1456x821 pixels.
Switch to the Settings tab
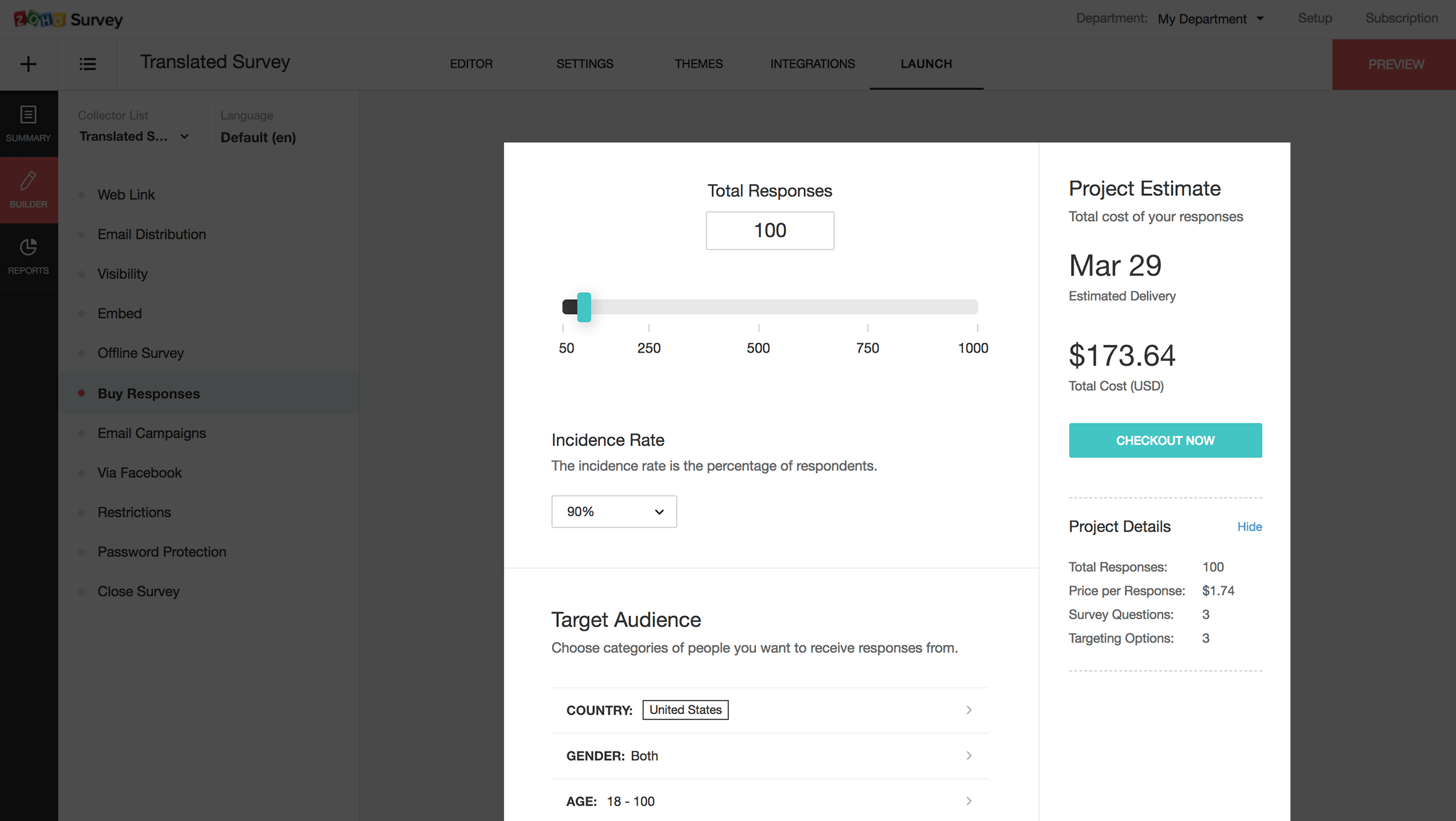(x=584, y=64)
